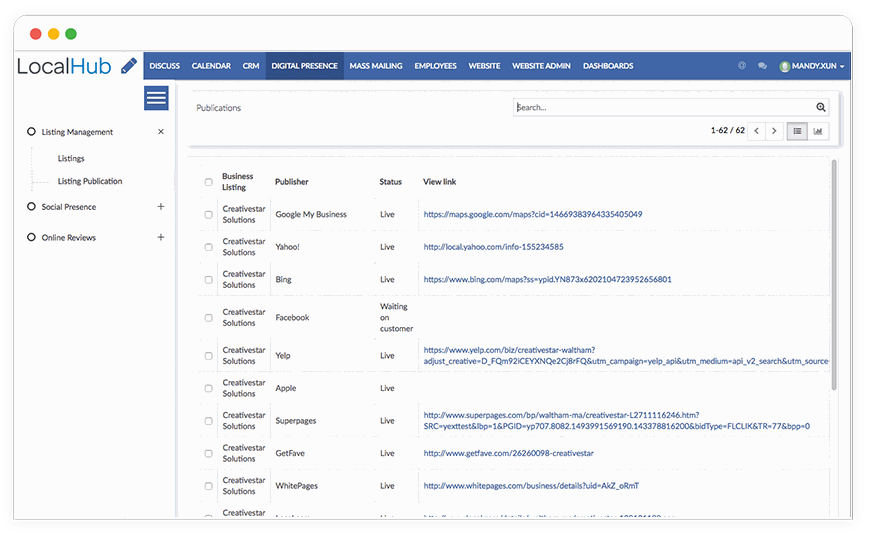869x535 pixels.
Task: Toggle the select-all checkbox in table header
Action: click(x=209, y=182)
